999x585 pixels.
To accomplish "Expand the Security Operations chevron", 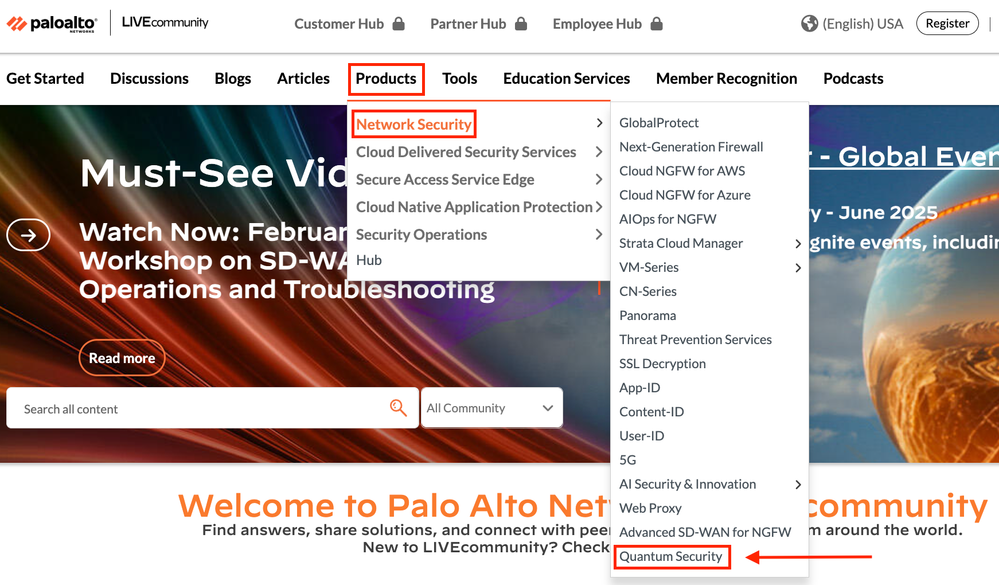I will 599,234.
